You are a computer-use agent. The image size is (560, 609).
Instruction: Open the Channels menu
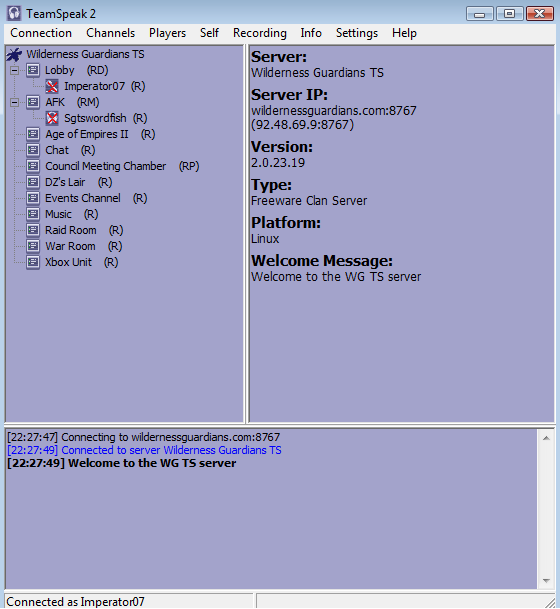(x=111, y=33)
